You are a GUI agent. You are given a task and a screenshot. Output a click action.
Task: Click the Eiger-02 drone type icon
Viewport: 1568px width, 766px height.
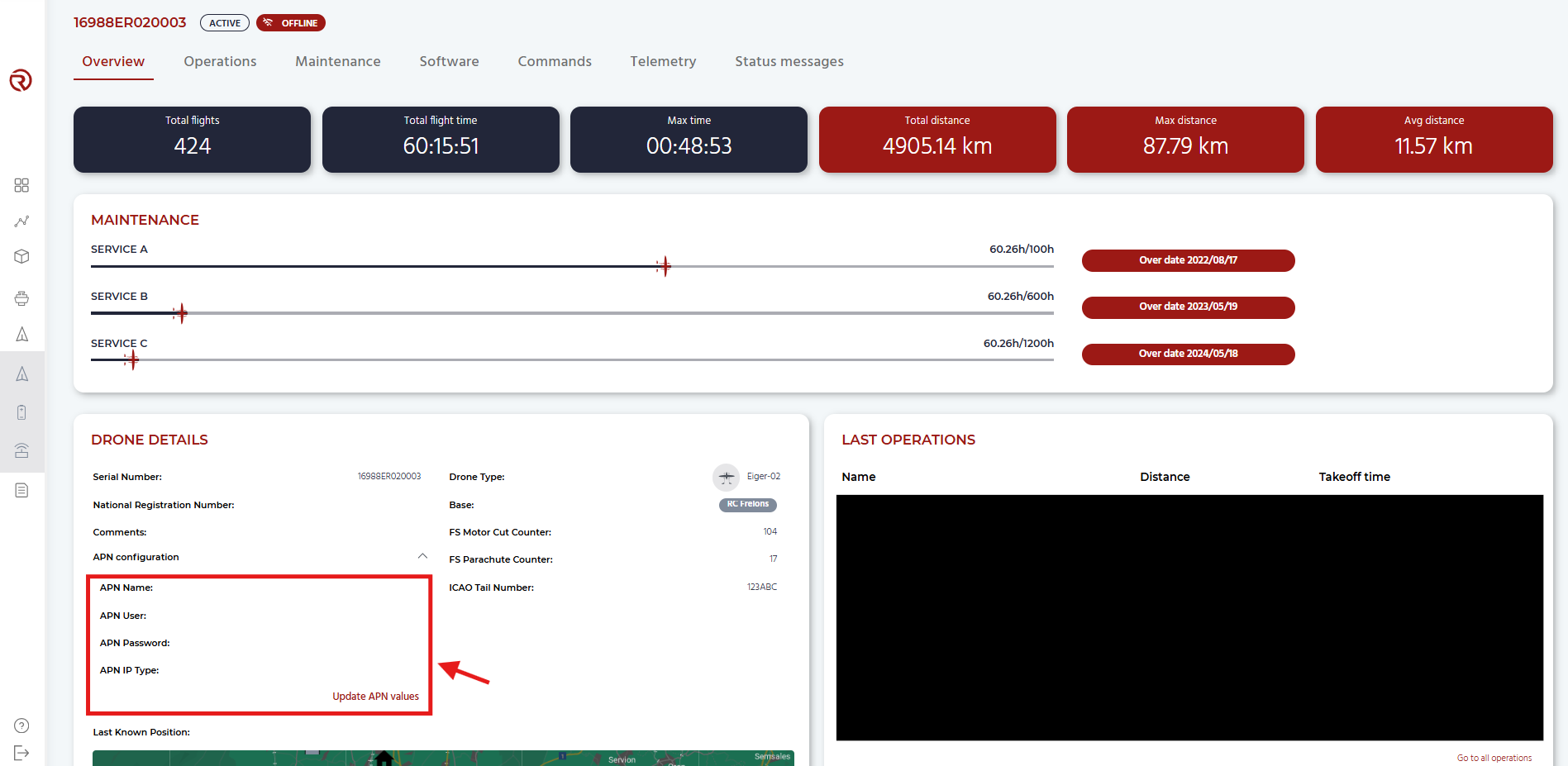(x=726, y=477)
